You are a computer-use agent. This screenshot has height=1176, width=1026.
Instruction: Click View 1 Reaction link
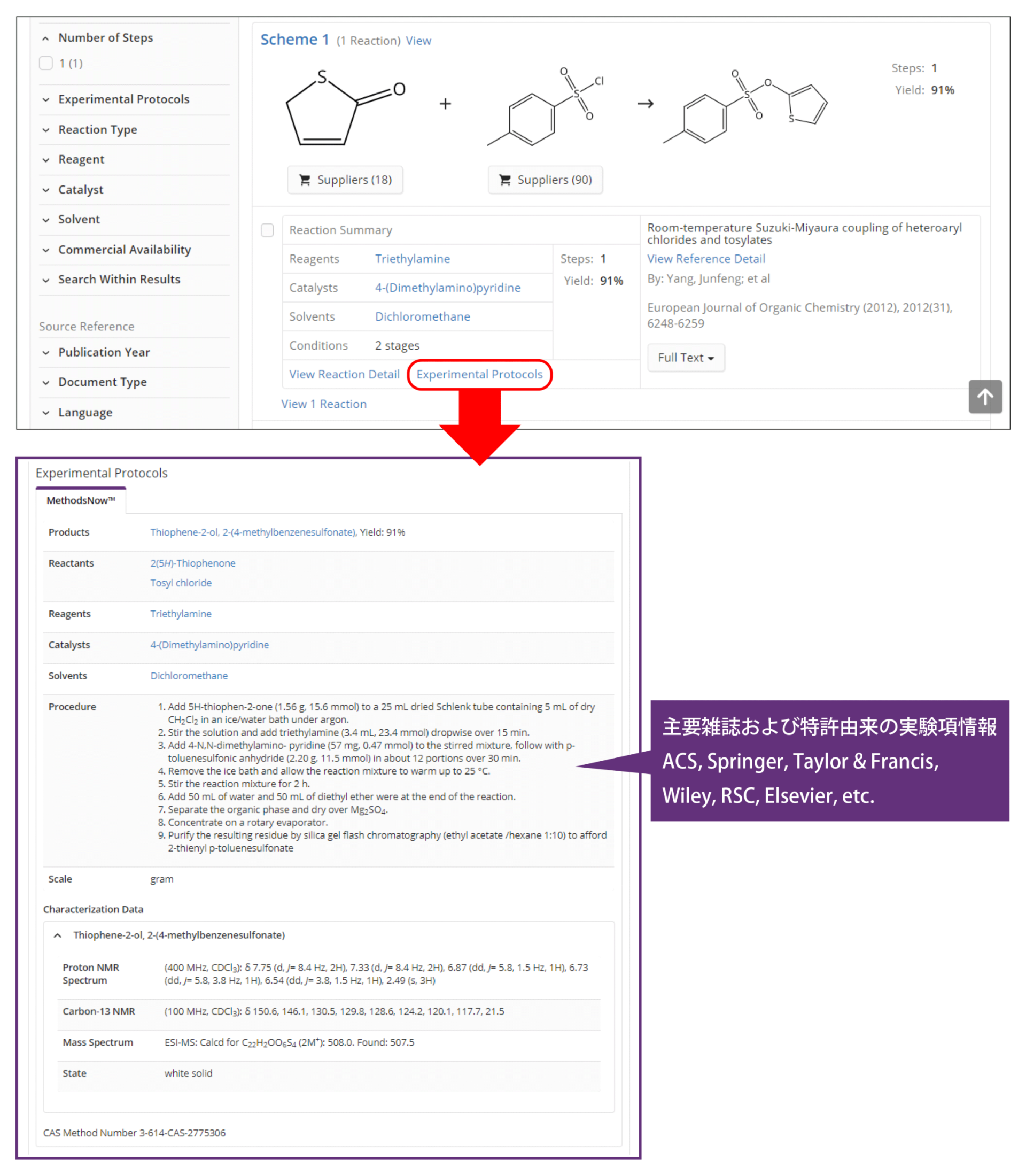coord(323,404)
